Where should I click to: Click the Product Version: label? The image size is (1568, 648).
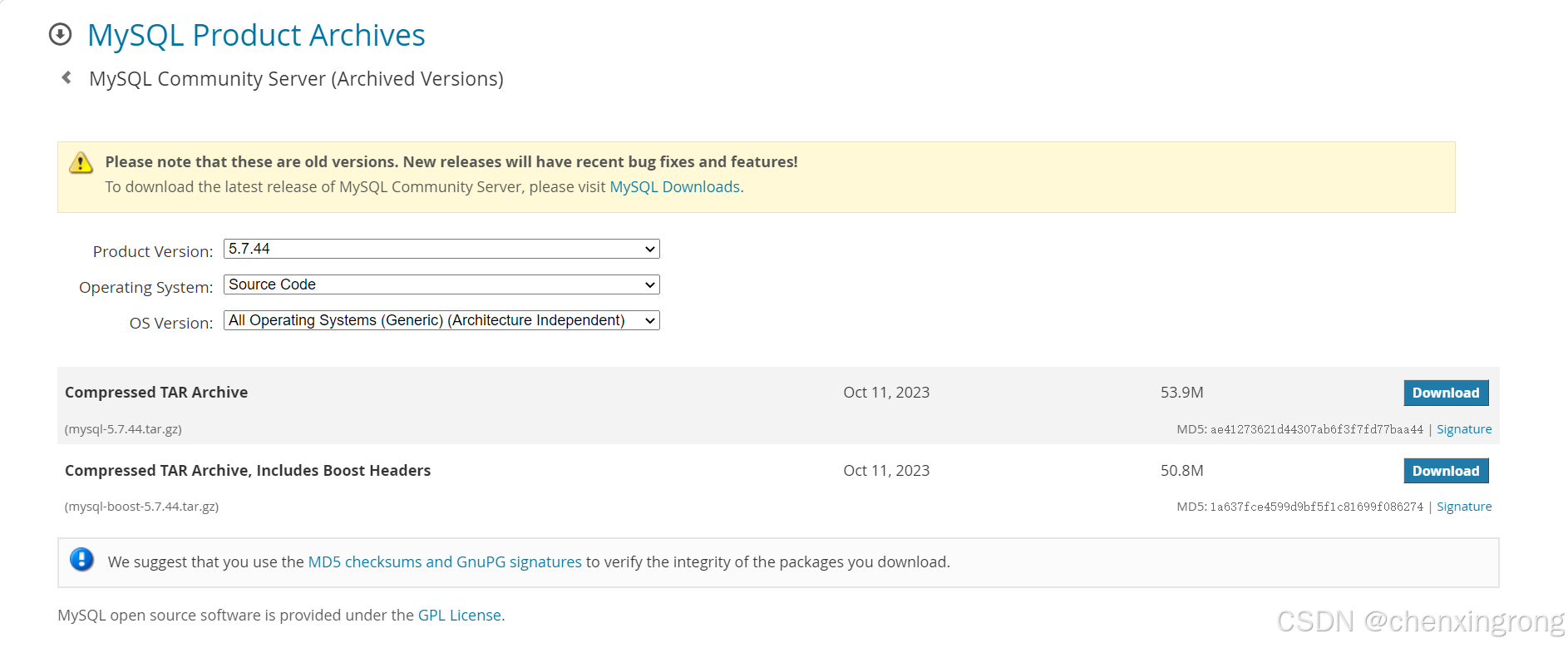pyautogui.click(x=153, y=251)
